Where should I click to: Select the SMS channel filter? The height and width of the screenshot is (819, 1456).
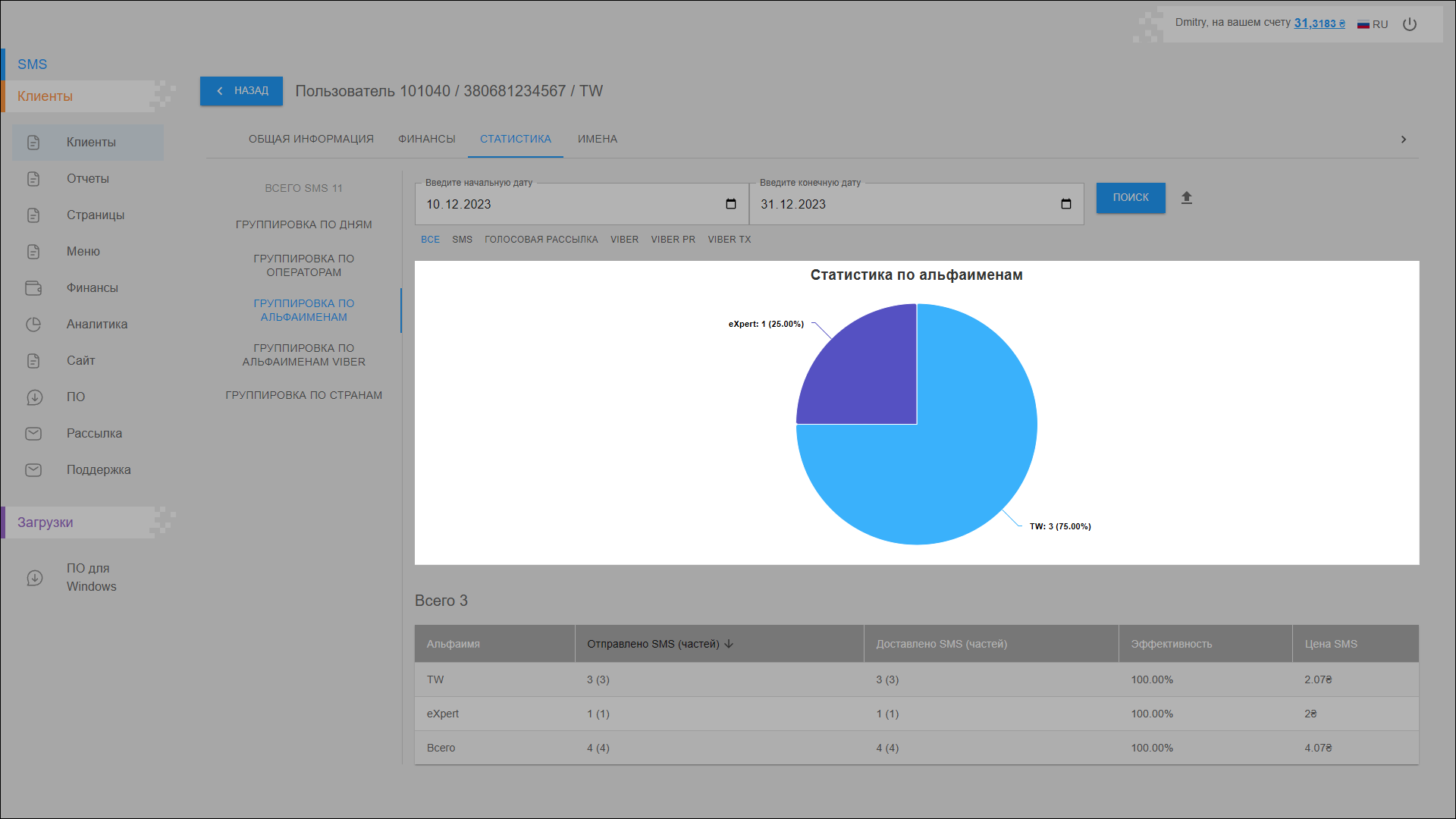tap(462, 240)
